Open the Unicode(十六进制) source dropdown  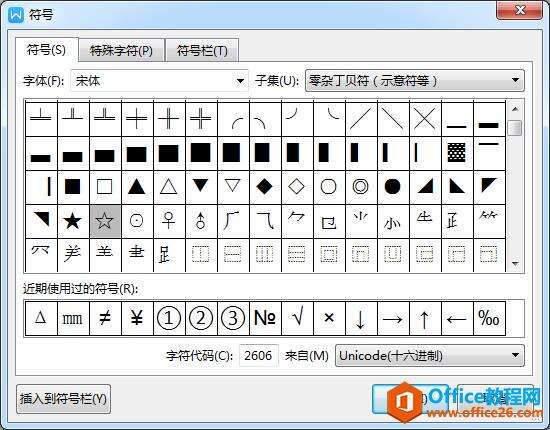pyautogui.click(x=430, y=356)
